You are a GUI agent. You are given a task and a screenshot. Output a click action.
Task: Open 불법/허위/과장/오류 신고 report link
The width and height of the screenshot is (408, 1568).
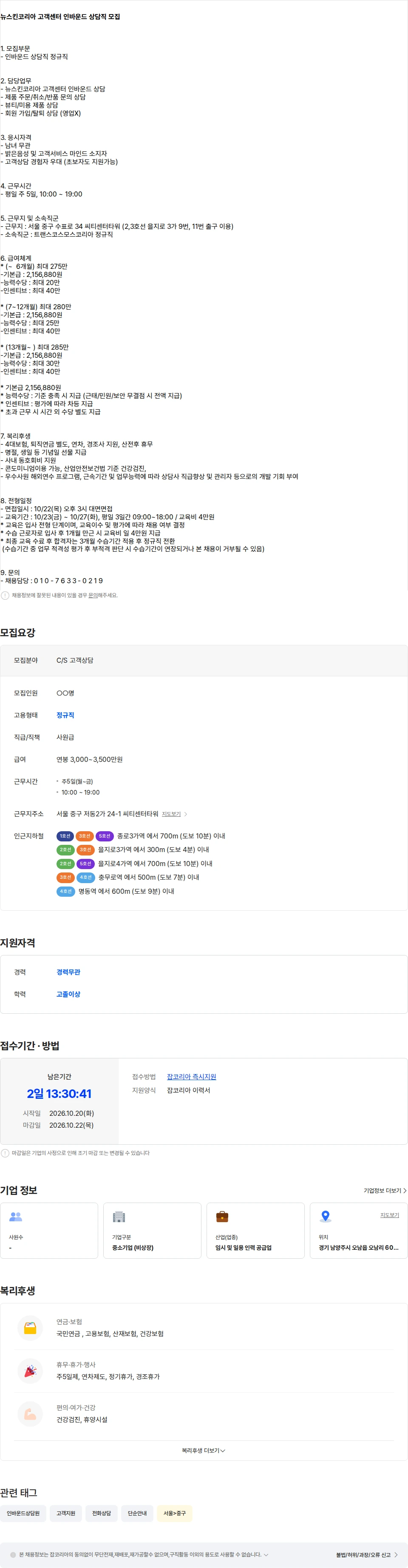pyautogui.click(x=367, y=1555)
